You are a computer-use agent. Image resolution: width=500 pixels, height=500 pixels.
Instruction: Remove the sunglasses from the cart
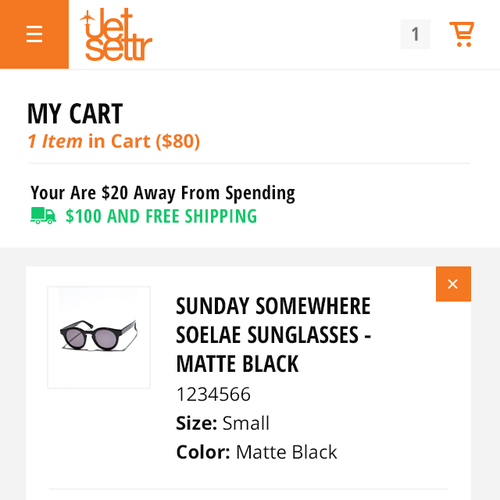click(x=453, y=284)
